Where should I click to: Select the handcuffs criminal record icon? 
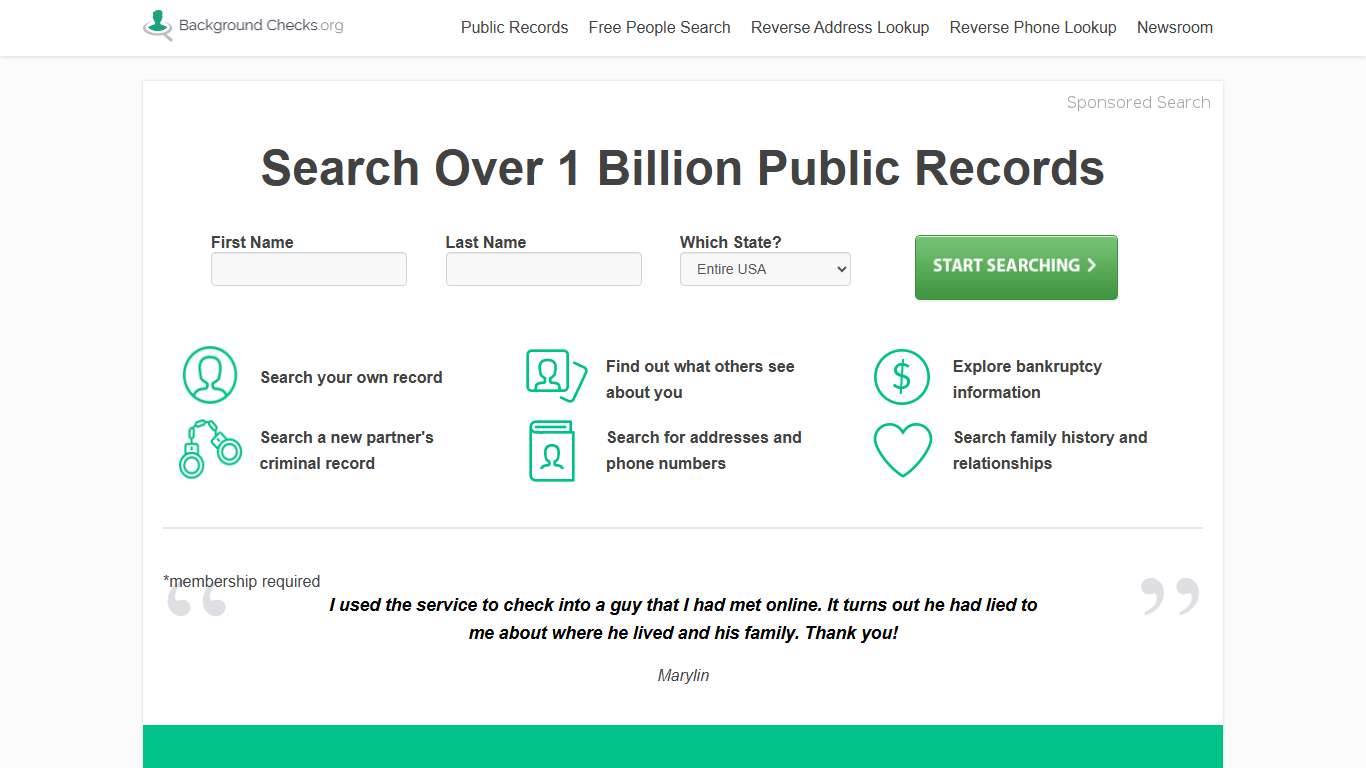(209, 450)
